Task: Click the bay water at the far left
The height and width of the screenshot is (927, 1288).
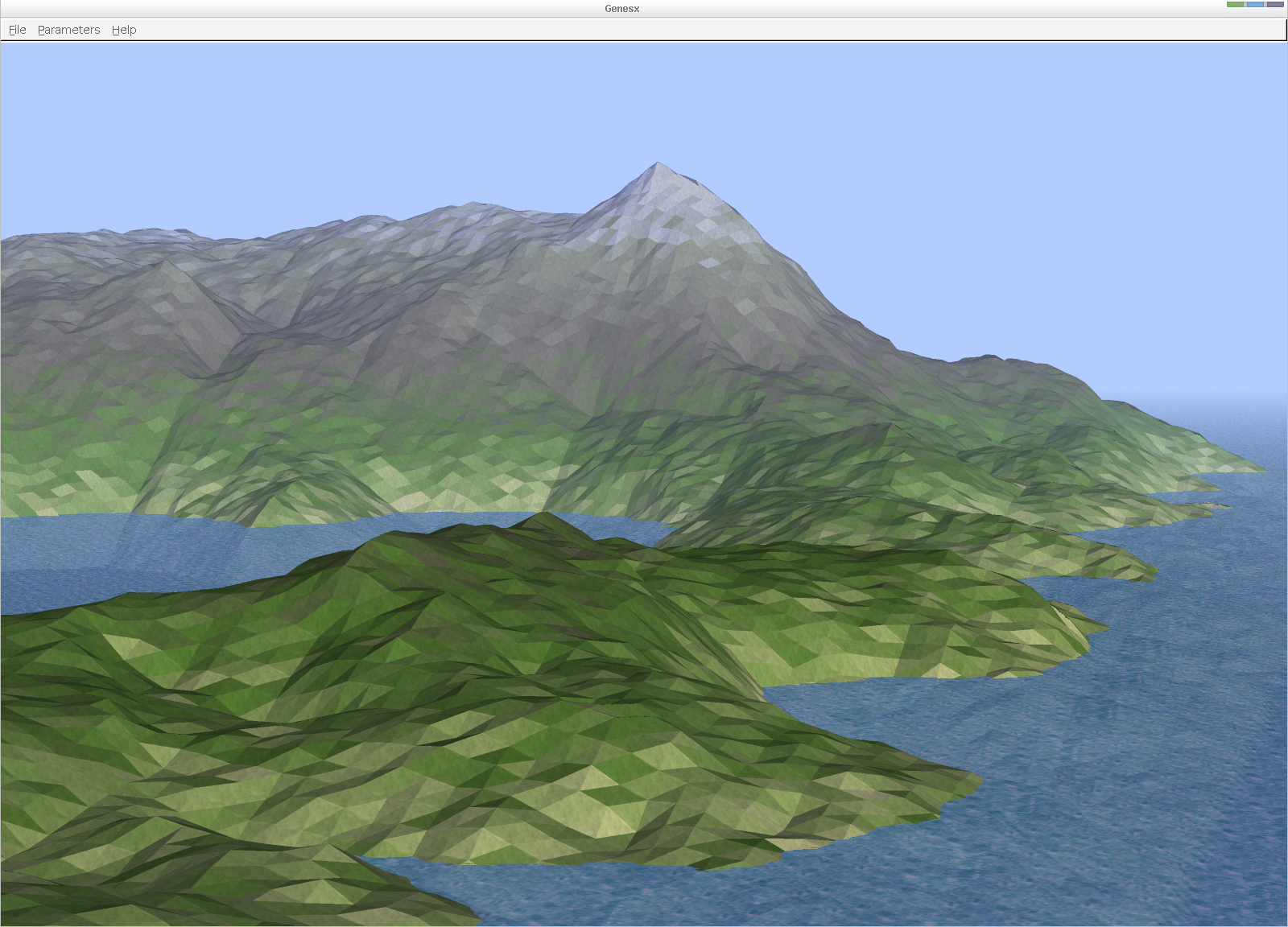Action: point(48,547)
